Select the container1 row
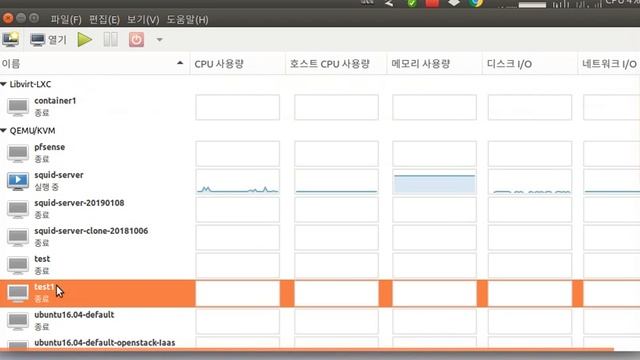This screenshot has width=640, height=360. click(320, 107)
